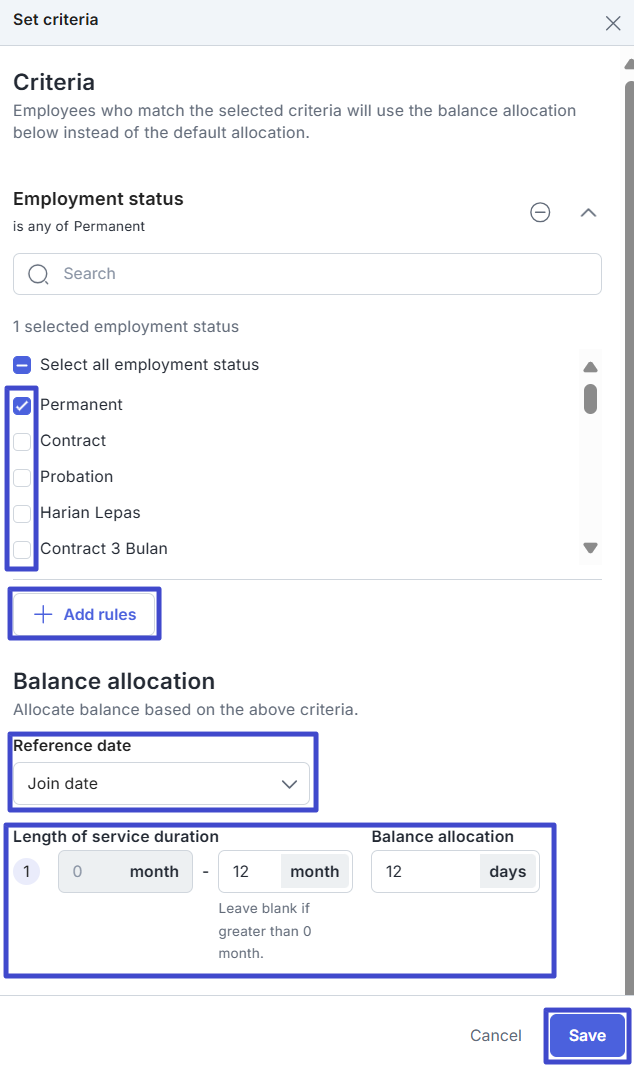Viewport: 634px width, 1066px height.
Task: Tick the Harian Lepas checkbox
Action: 22,513
